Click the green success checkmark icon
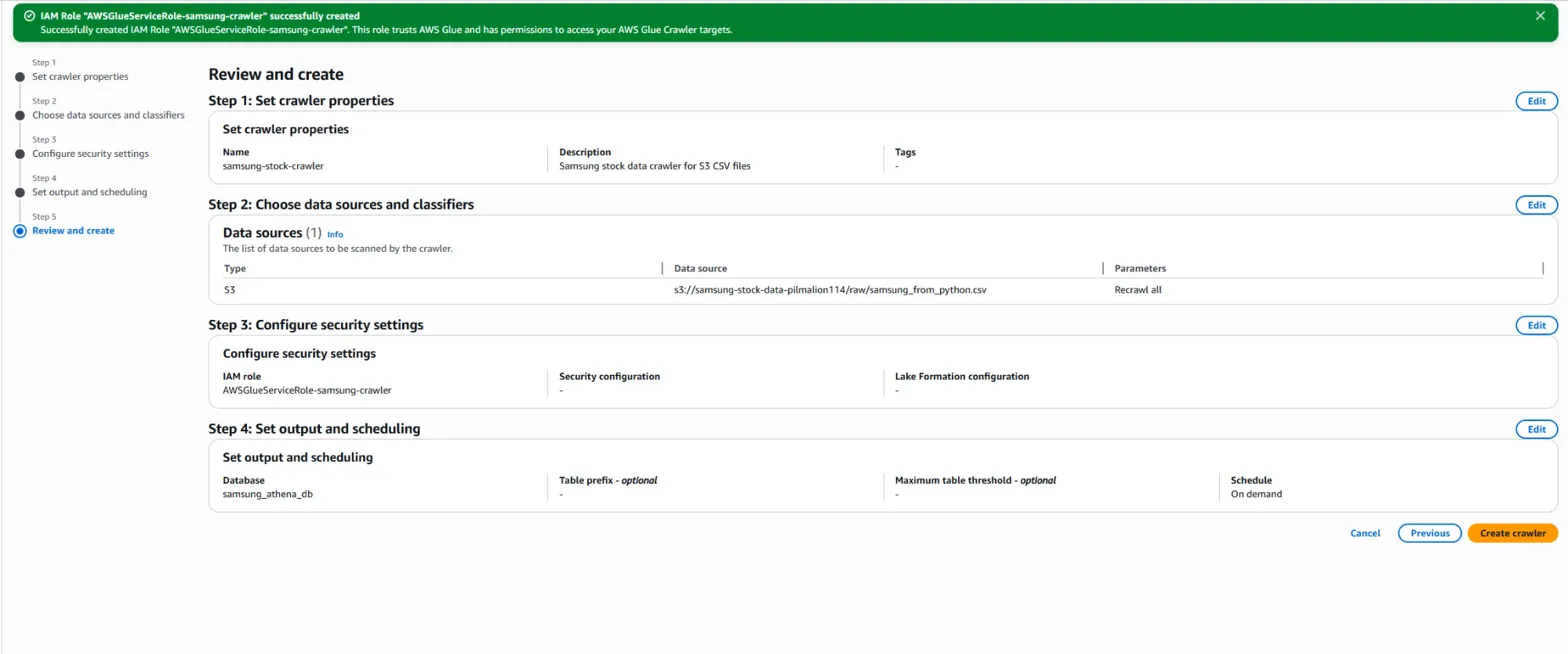The image size is (1568, 654). (29, 17)
